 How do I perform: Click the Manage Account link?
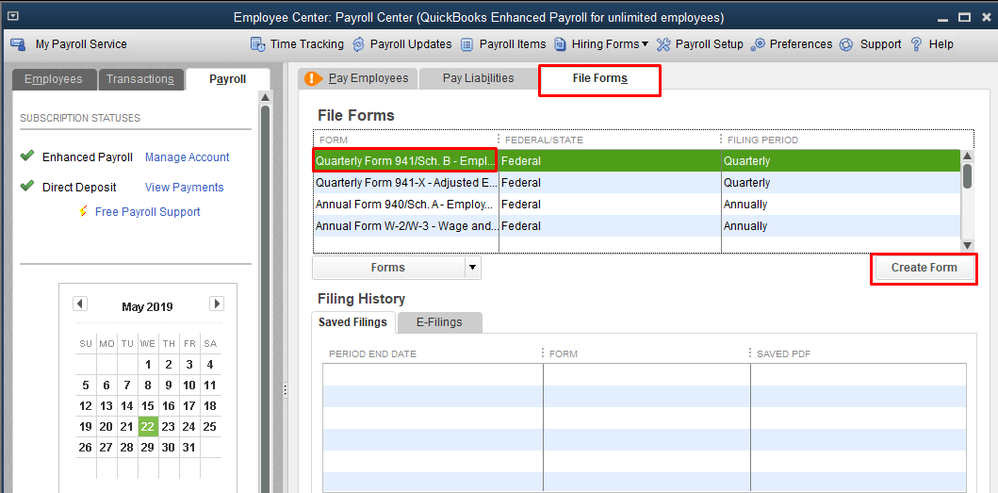tap(187, 157)
